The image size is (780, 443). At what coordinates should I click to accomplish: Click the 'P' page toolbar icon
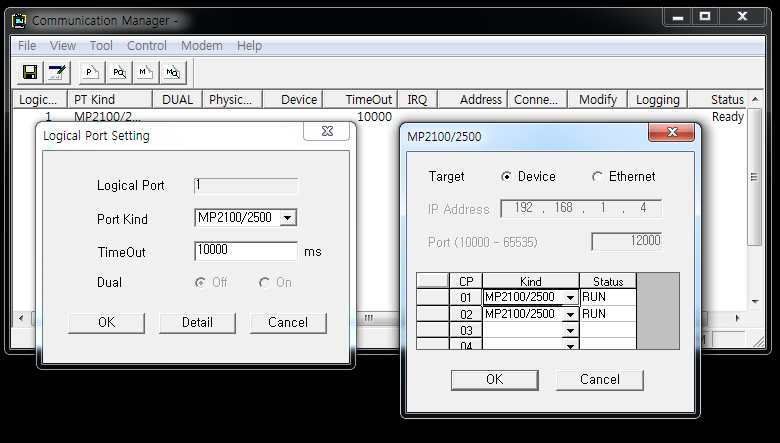92,73
